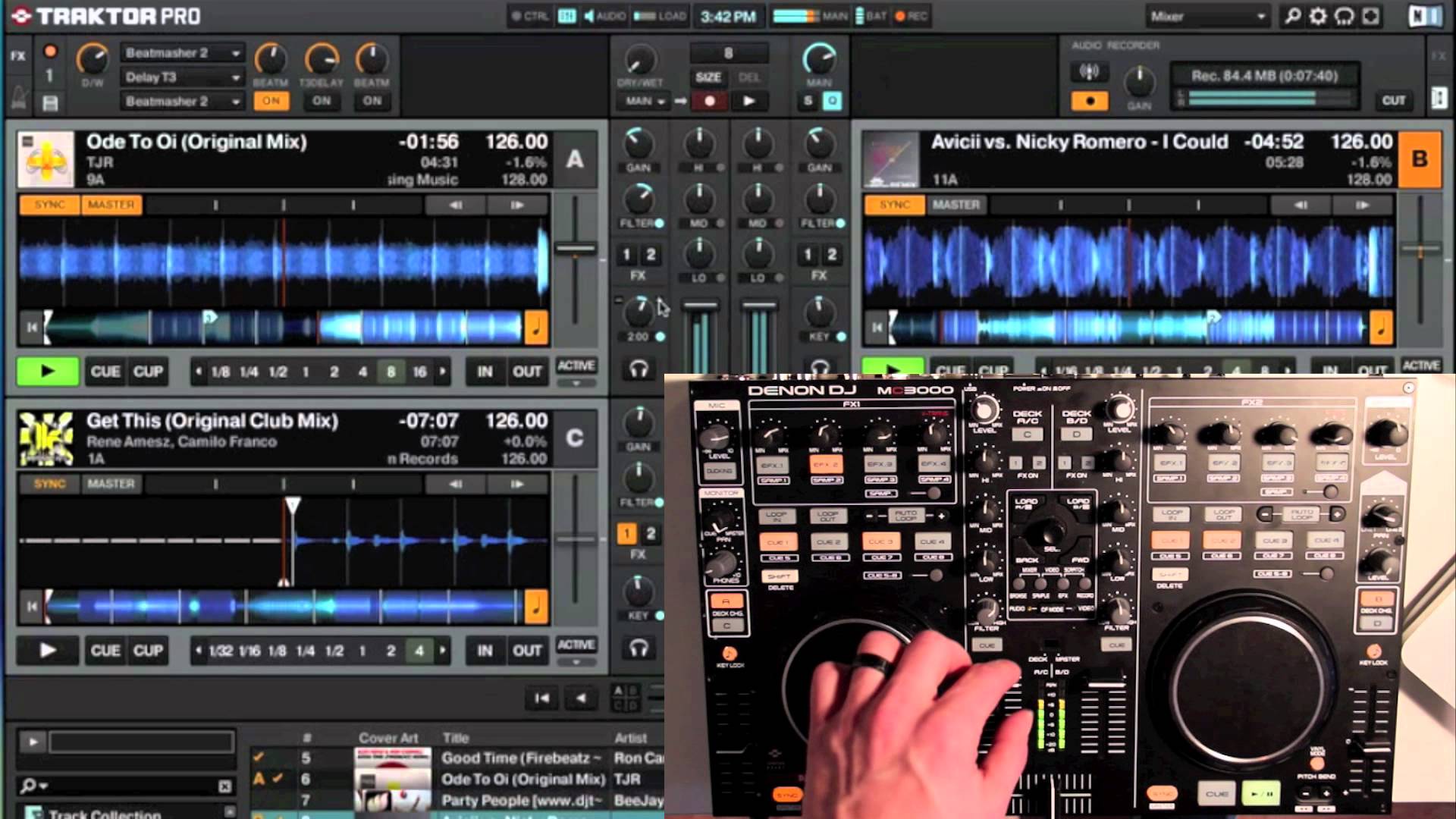Click the metronome icon under FX label
1456x819 pixels.
19,97
